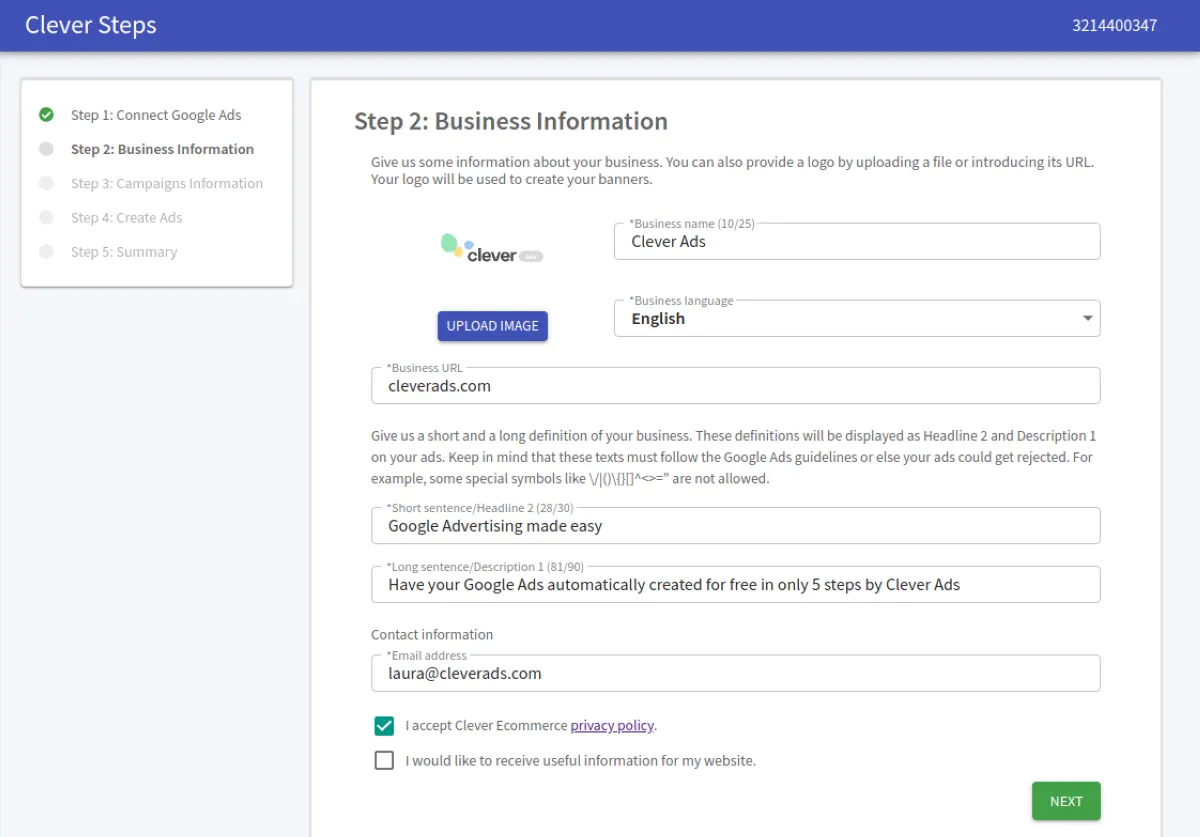Viewport: 1200px width, 837px height.
Task: Focus the Business URL field
Action: click(x=735, y=385)
